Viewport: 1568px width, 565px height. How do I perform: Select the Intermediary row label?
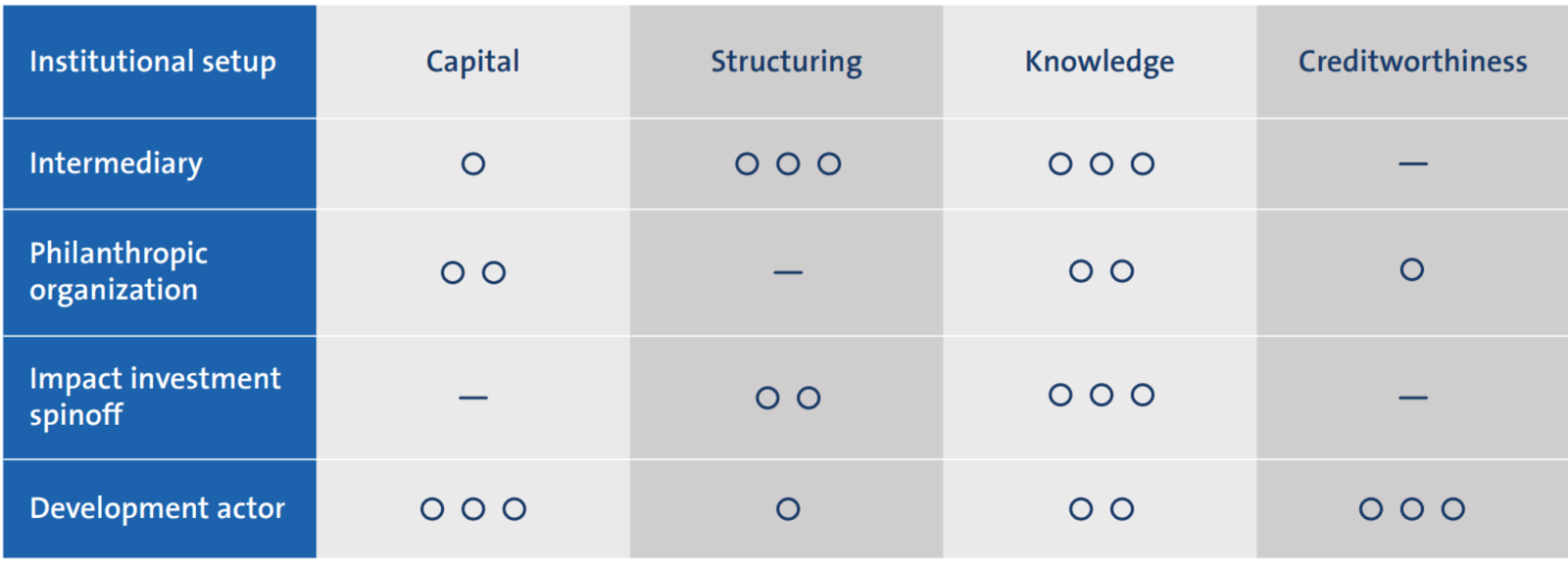pyautogui.click(x=116, y=164)
